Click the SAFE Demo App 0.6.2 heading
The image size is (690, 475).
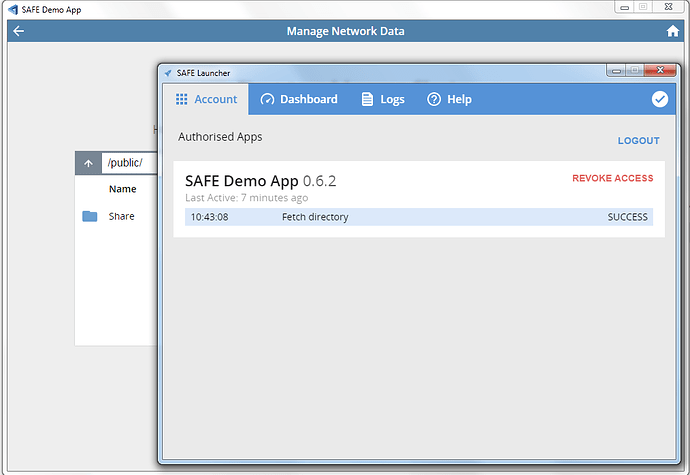pyautogui.click(x=261, y=181)
